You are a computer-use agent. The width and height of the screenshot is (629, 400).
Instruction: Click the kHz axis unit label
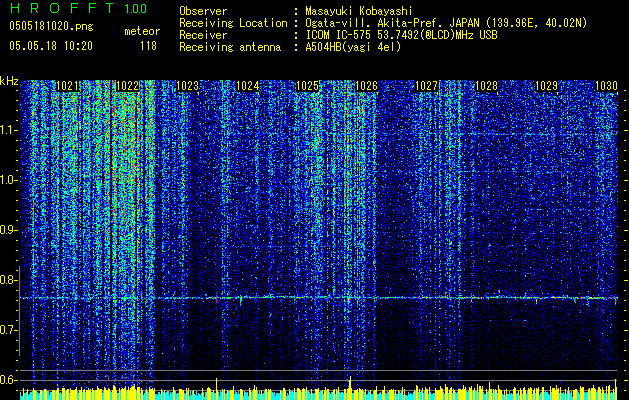(9, 81)
